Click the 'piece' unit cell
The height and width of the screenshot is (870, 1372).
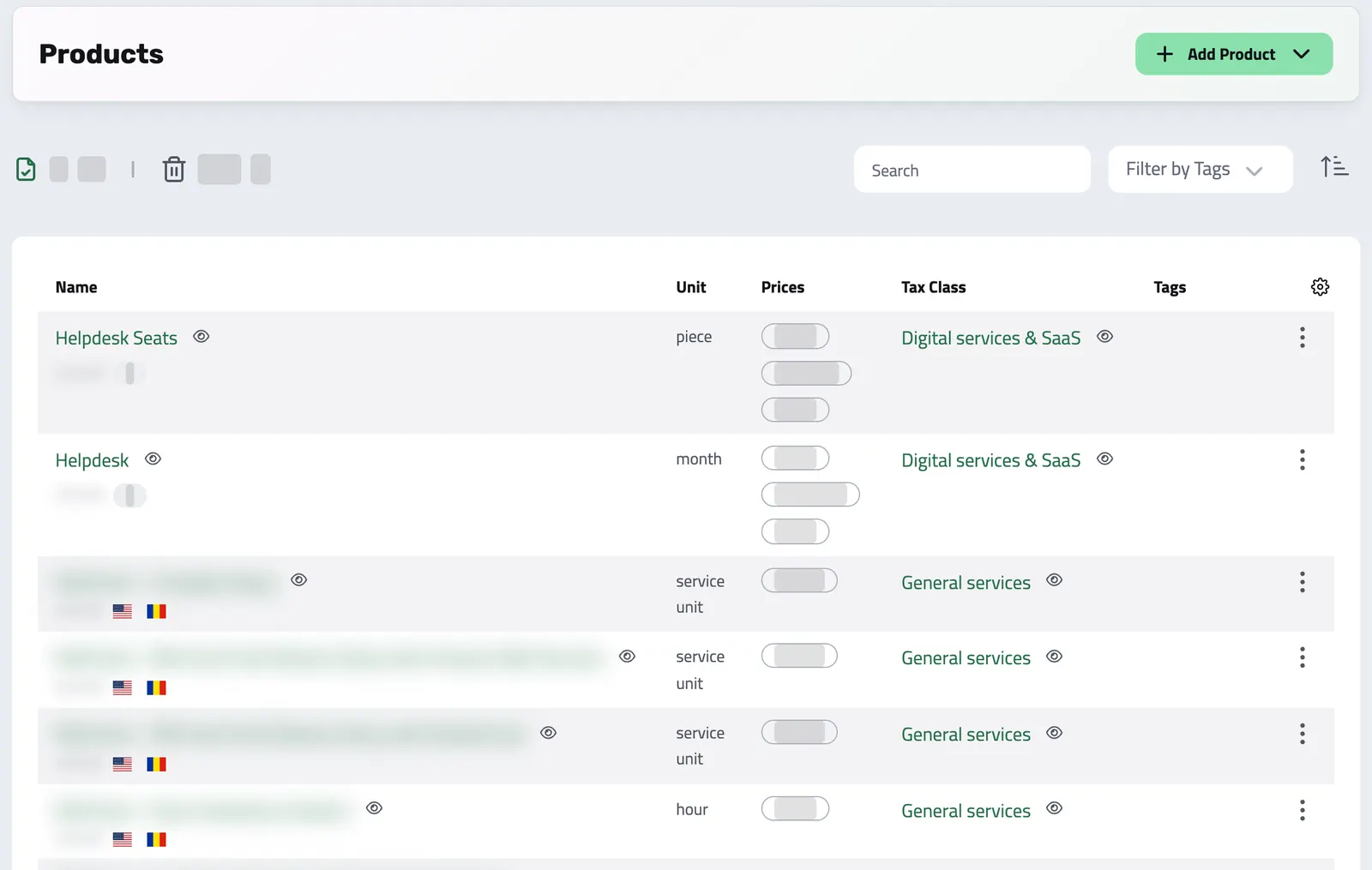(x=694, y=338)
